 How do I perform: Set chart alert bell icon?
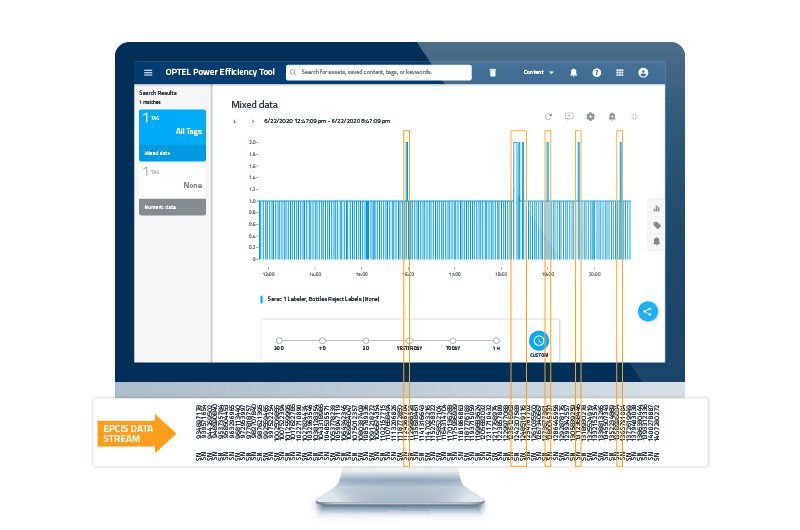tap(612, 116)
